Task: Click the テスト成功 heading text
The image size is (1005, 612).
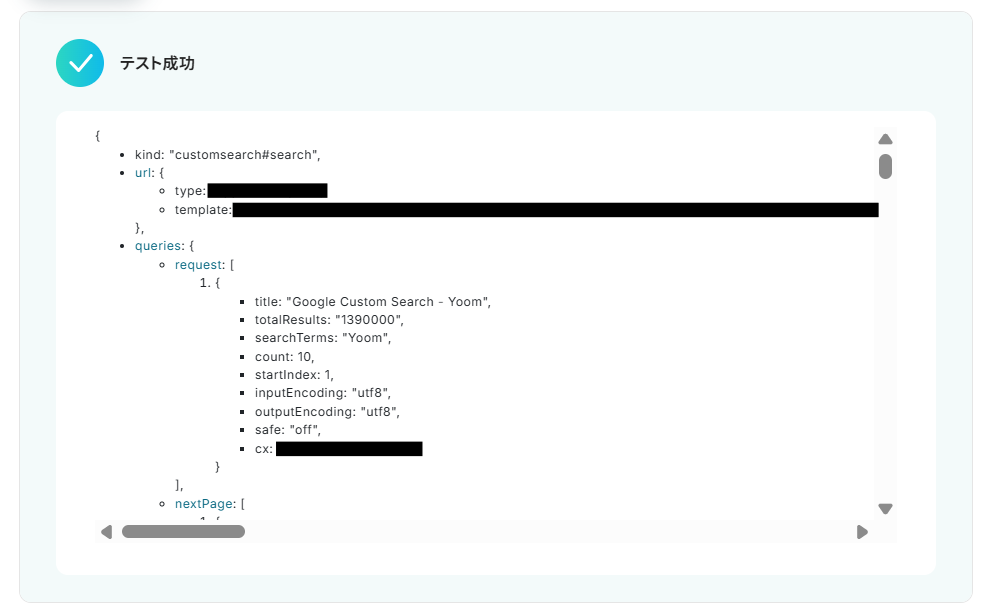Action: 157,63
